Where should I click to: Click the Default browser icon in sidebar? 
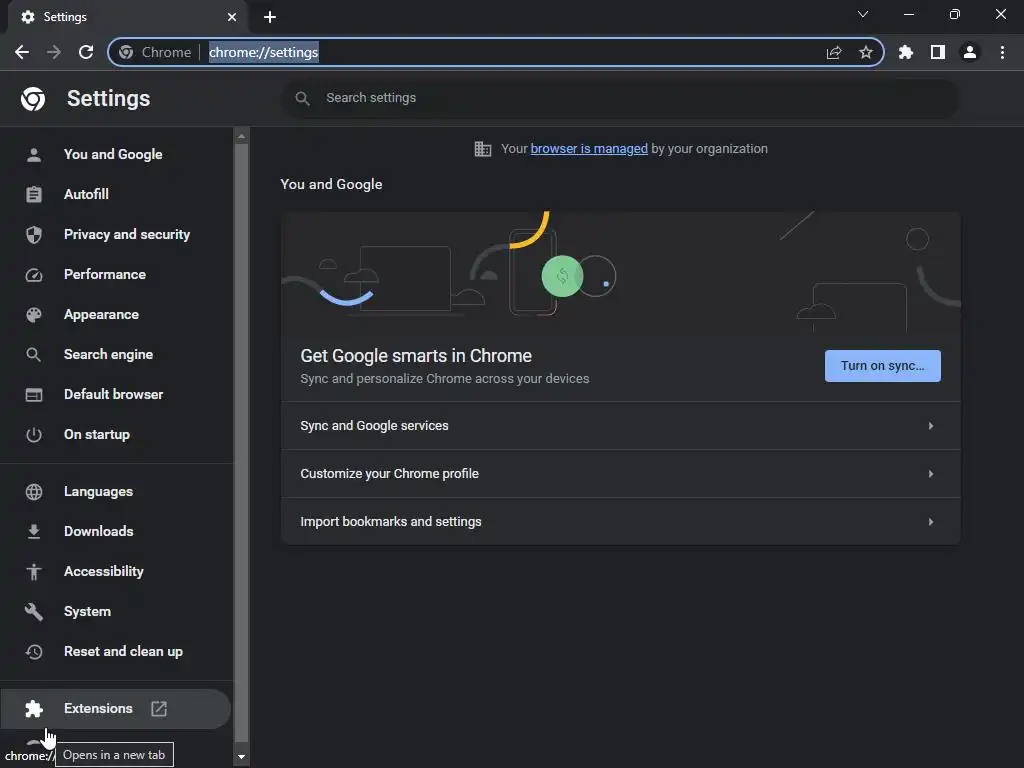(x=34, y=394)
